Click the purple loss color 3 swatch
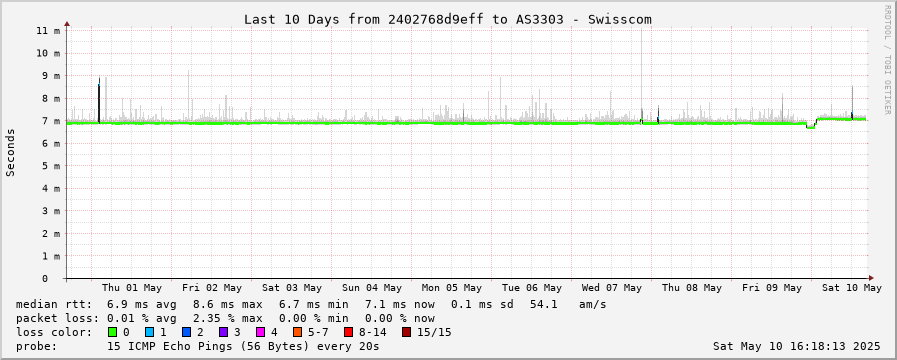This screenshot has width=897, height=360. 223,333
